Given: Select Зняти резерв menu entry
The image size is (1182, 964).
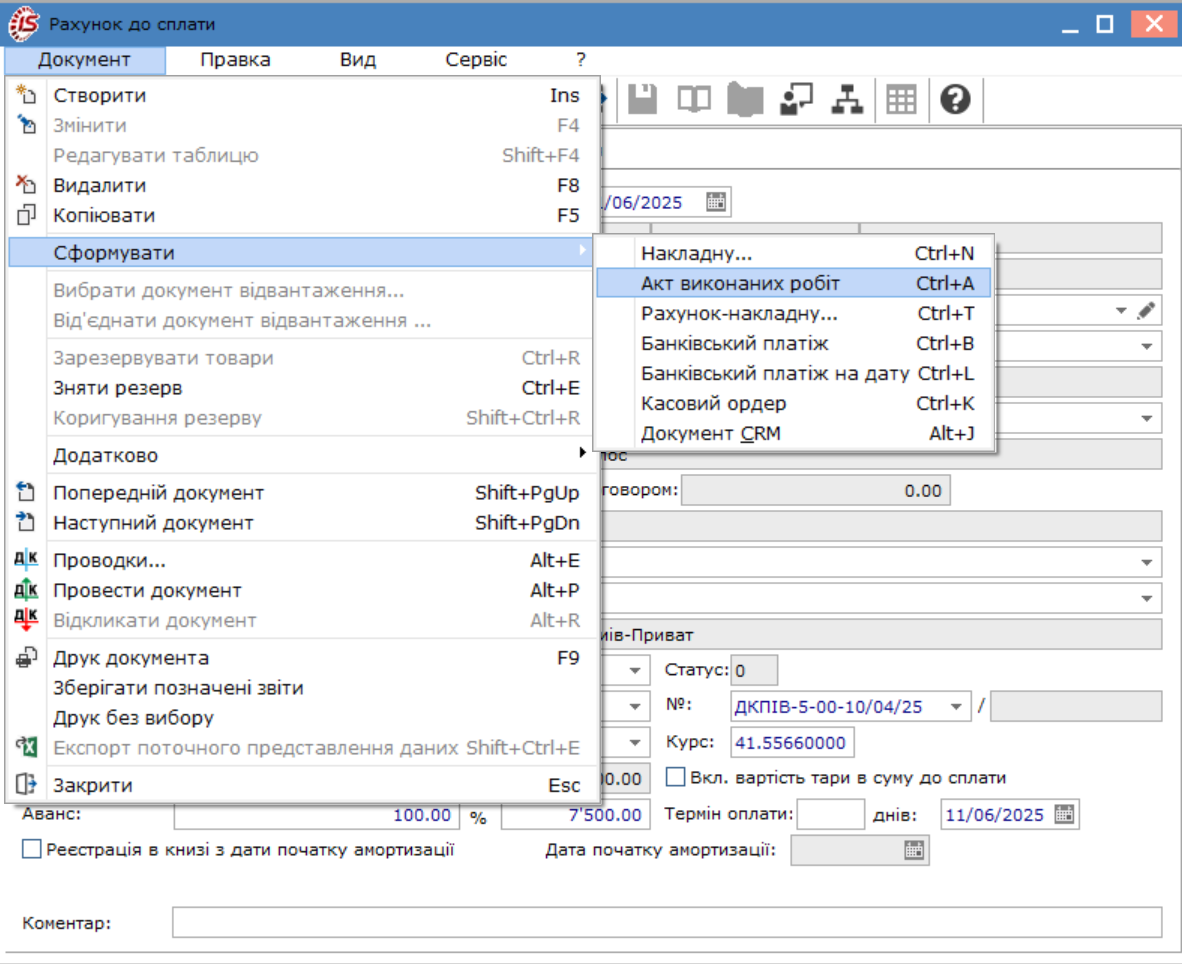Looking at the screenshot, I should coord(302,388).
